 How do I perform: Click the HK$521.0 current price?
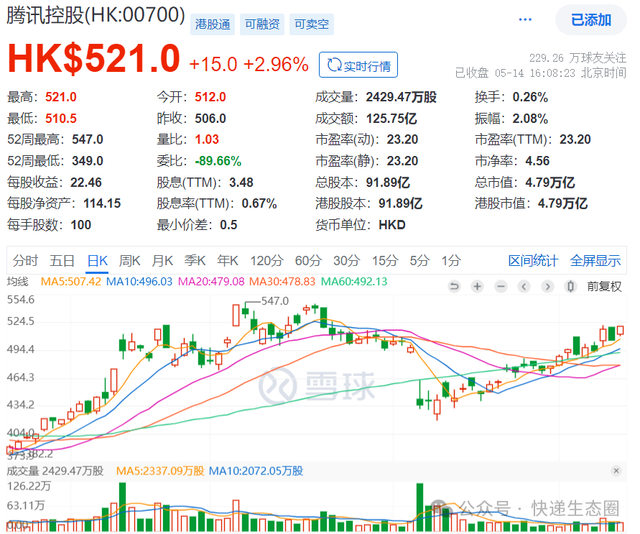[94, 58]
